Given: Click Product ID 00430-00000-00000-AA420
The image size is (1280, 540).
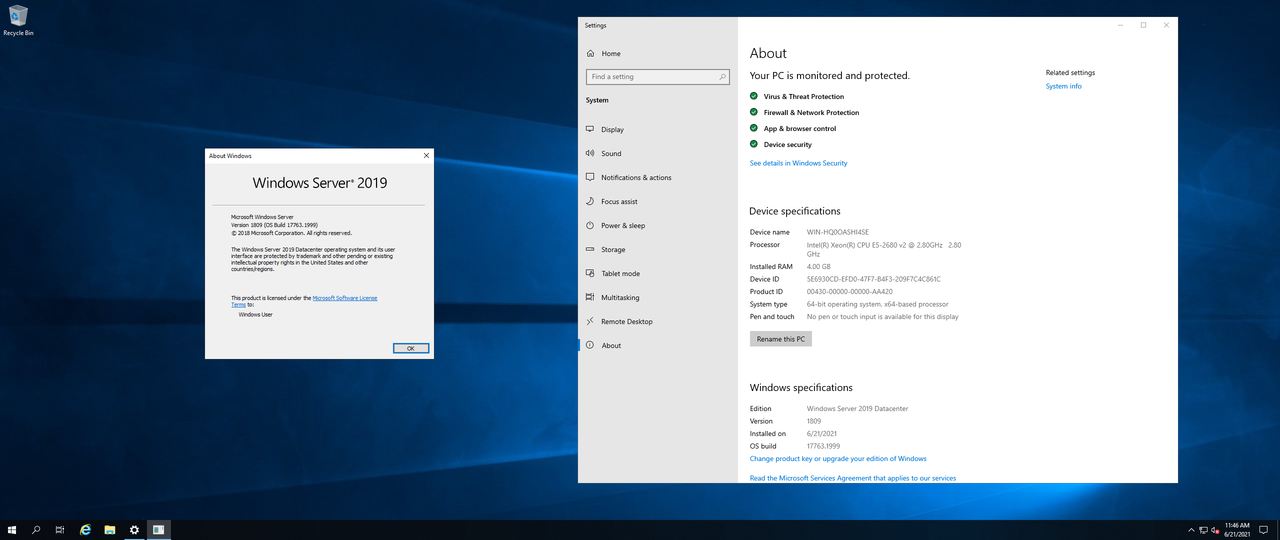Looking at the screenshot, I should coord(850,291).
